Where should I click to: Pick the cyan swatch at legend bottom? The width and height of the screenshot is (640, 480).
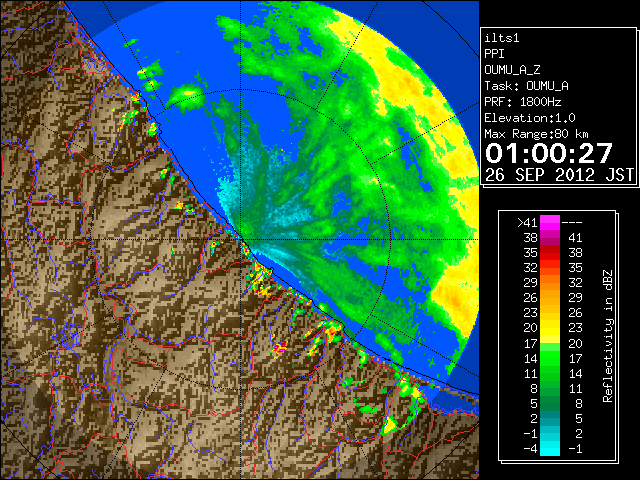(550, 448)
